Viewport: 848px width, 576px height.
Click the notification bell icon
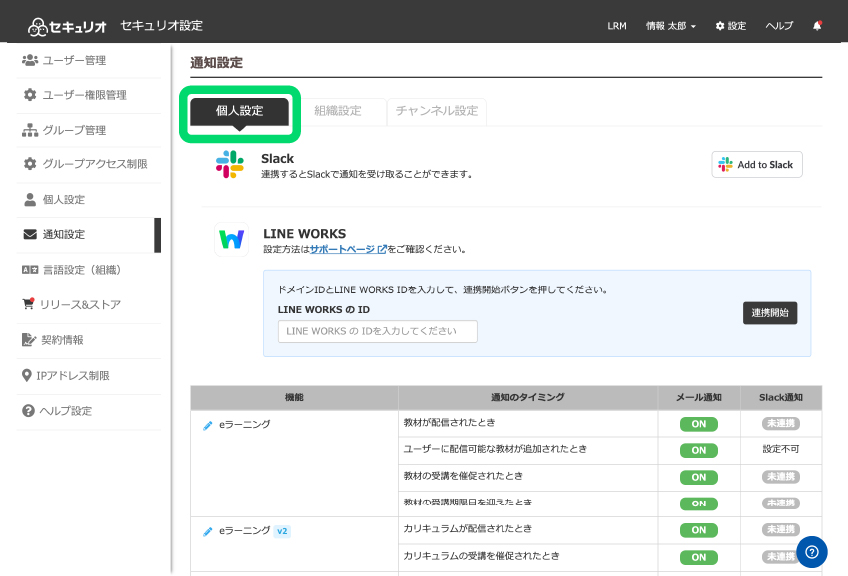818,25
